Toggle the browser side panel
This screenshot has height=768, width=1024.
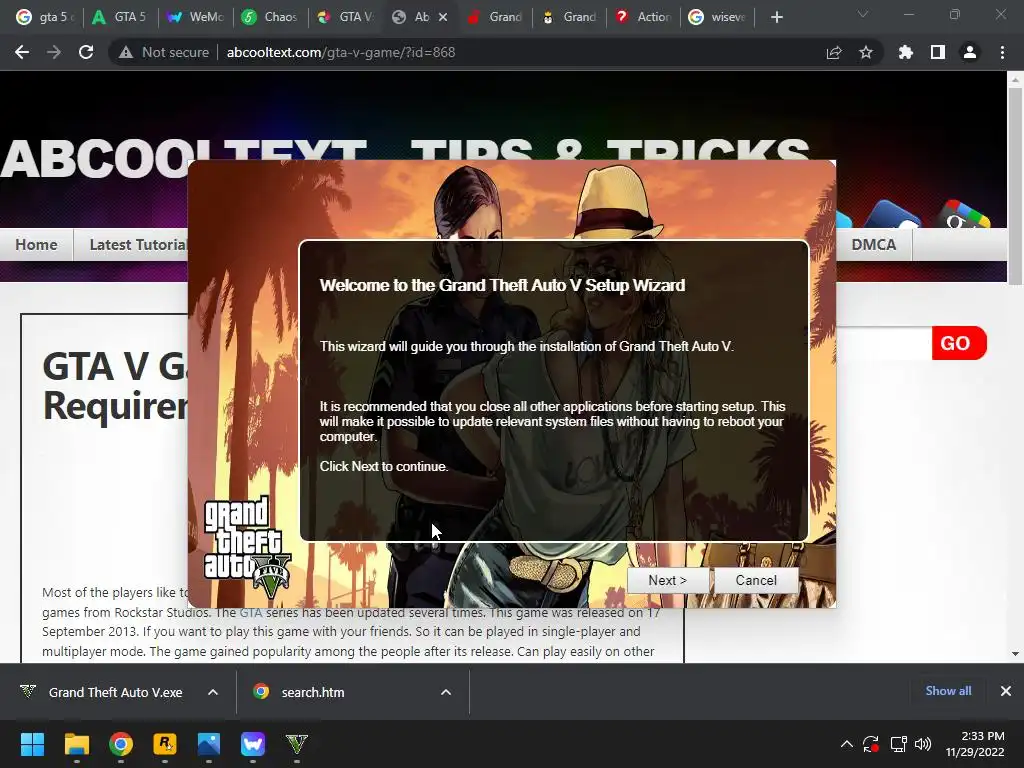(938, 52)
